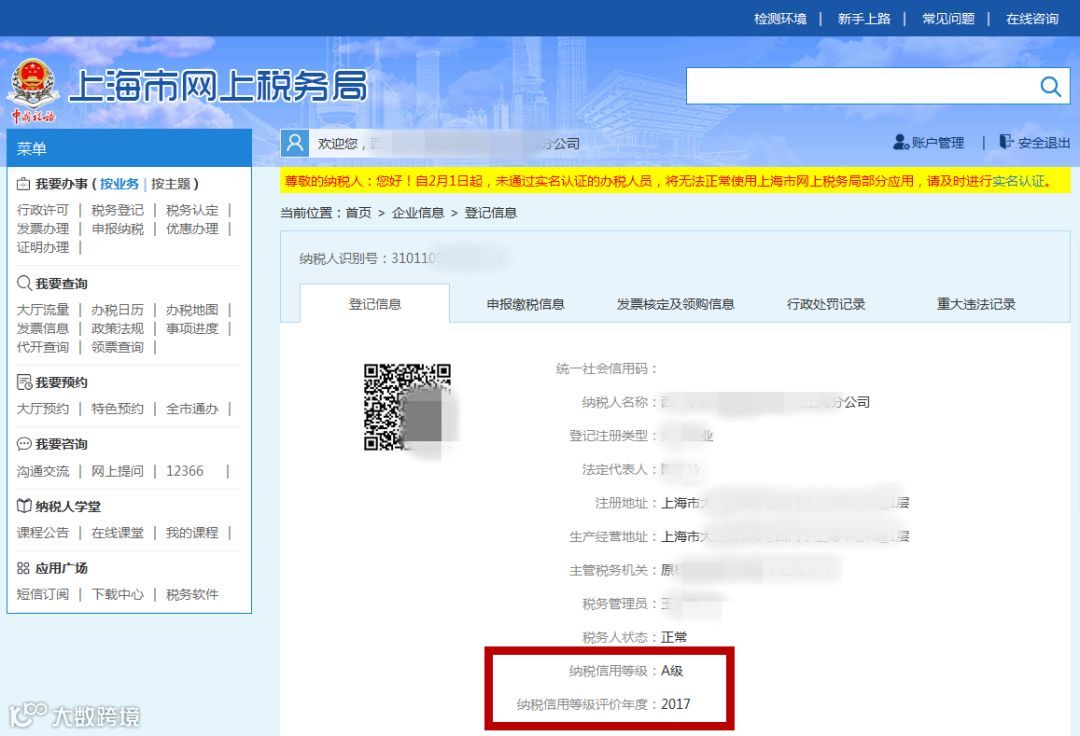Click the 安全退出 exit icon
The width and height of the screenshot is (1080, 736).
pos(1006,142)
